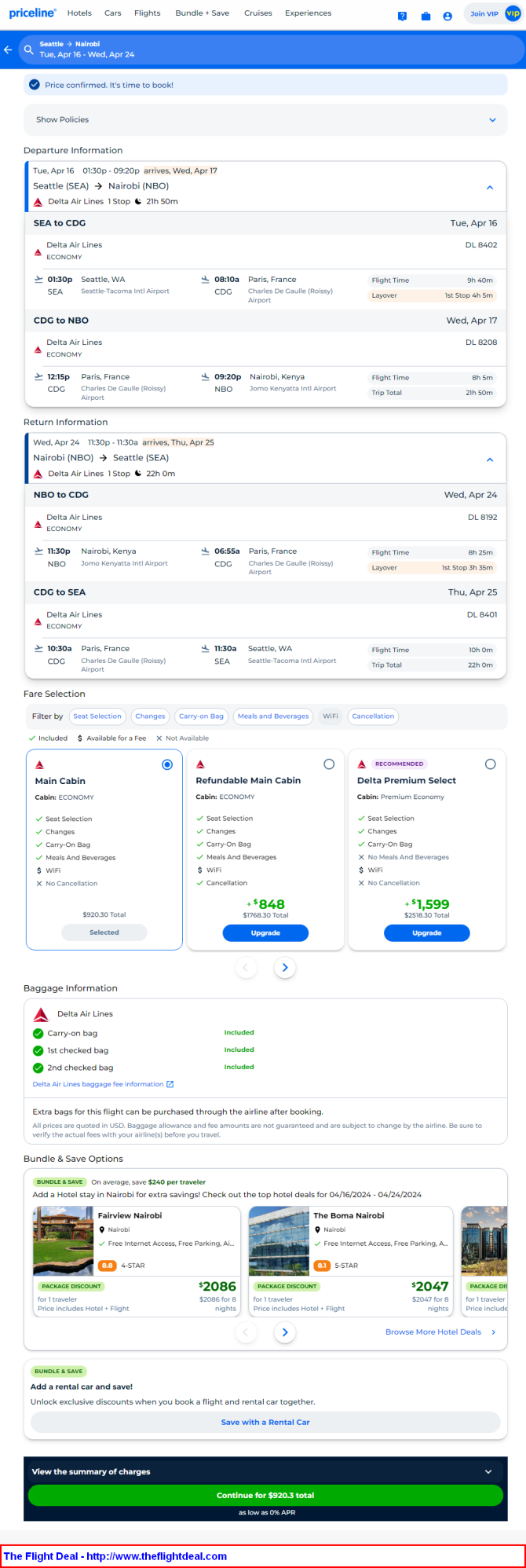Click Upgrade on Delta Premium Select
This screenshot has height=1568, width=526.
pyautogui.click(x=427, y=932)
